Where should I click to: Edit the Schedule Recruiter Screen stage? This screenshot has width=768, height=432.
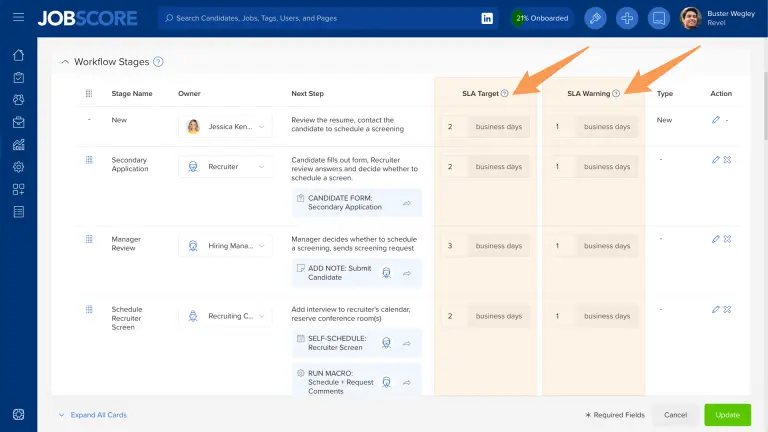[x=716, y=310]
